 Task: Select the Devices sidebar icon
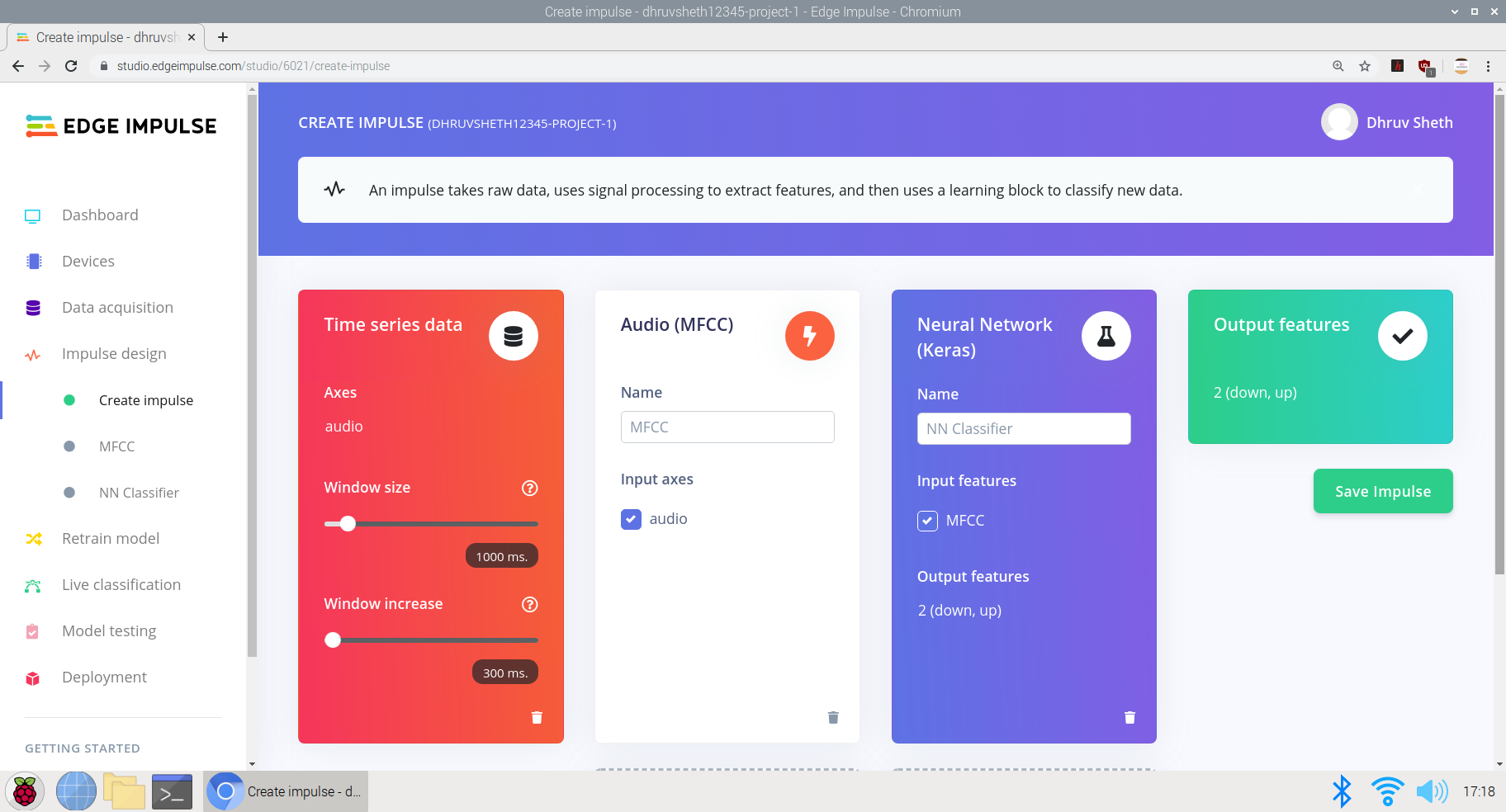33,262
